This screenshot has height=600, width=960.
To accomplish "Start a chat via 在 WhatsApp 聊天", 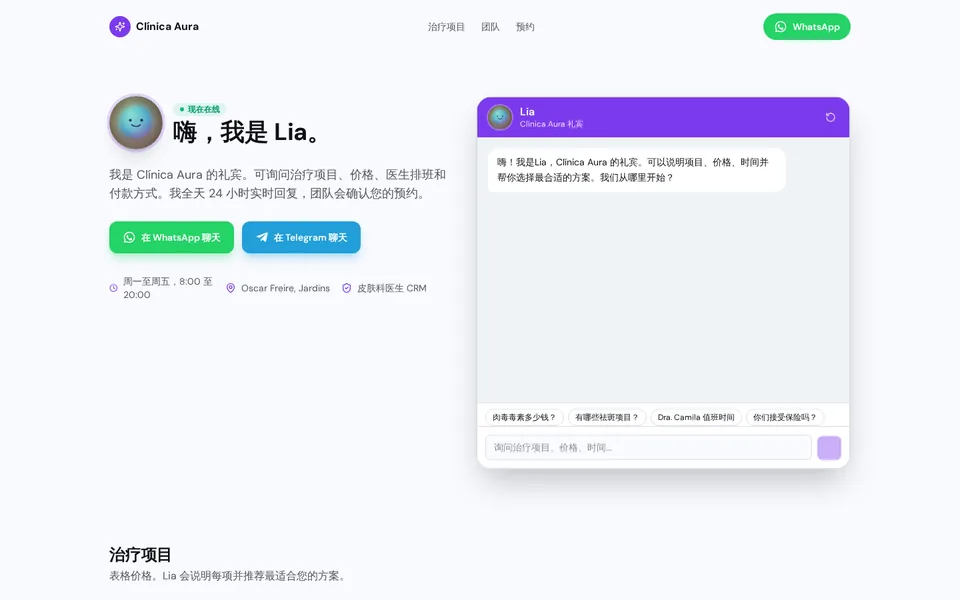I will pos(171,237).
